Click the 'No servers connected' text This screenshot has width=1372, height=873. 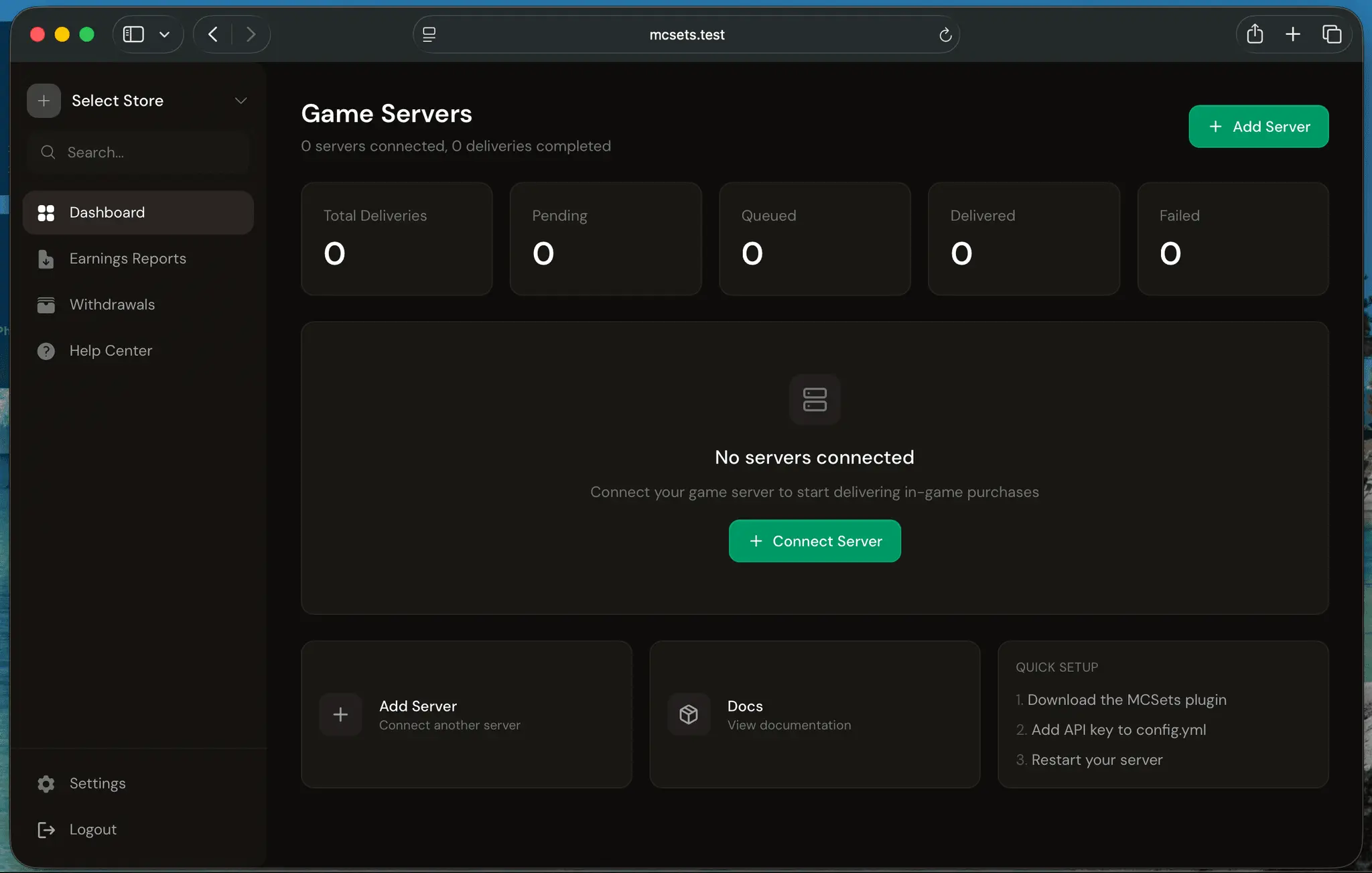point(815,458)
